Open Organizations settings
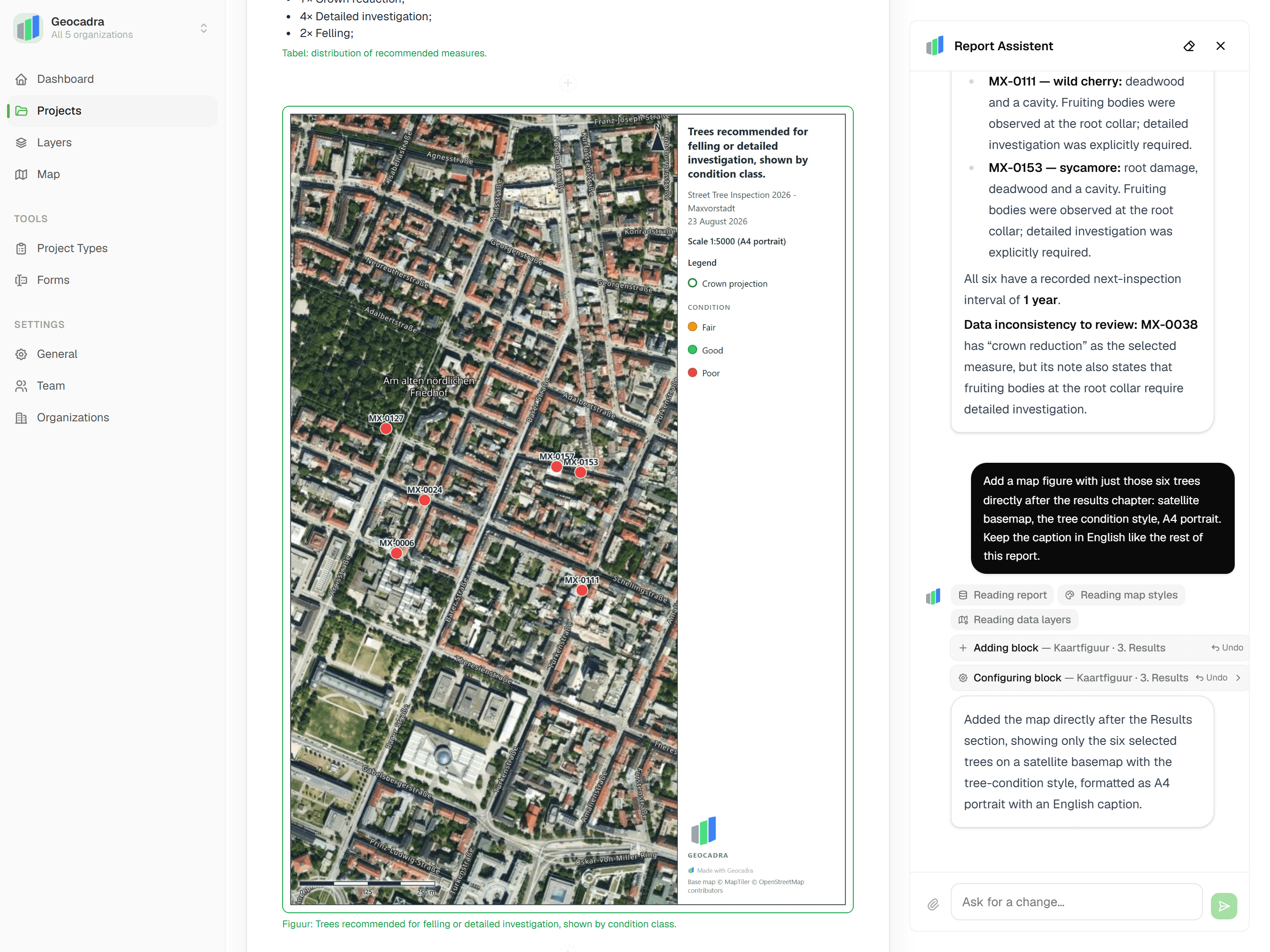This screenshot has height=952, width=1270. coord(112,418)
